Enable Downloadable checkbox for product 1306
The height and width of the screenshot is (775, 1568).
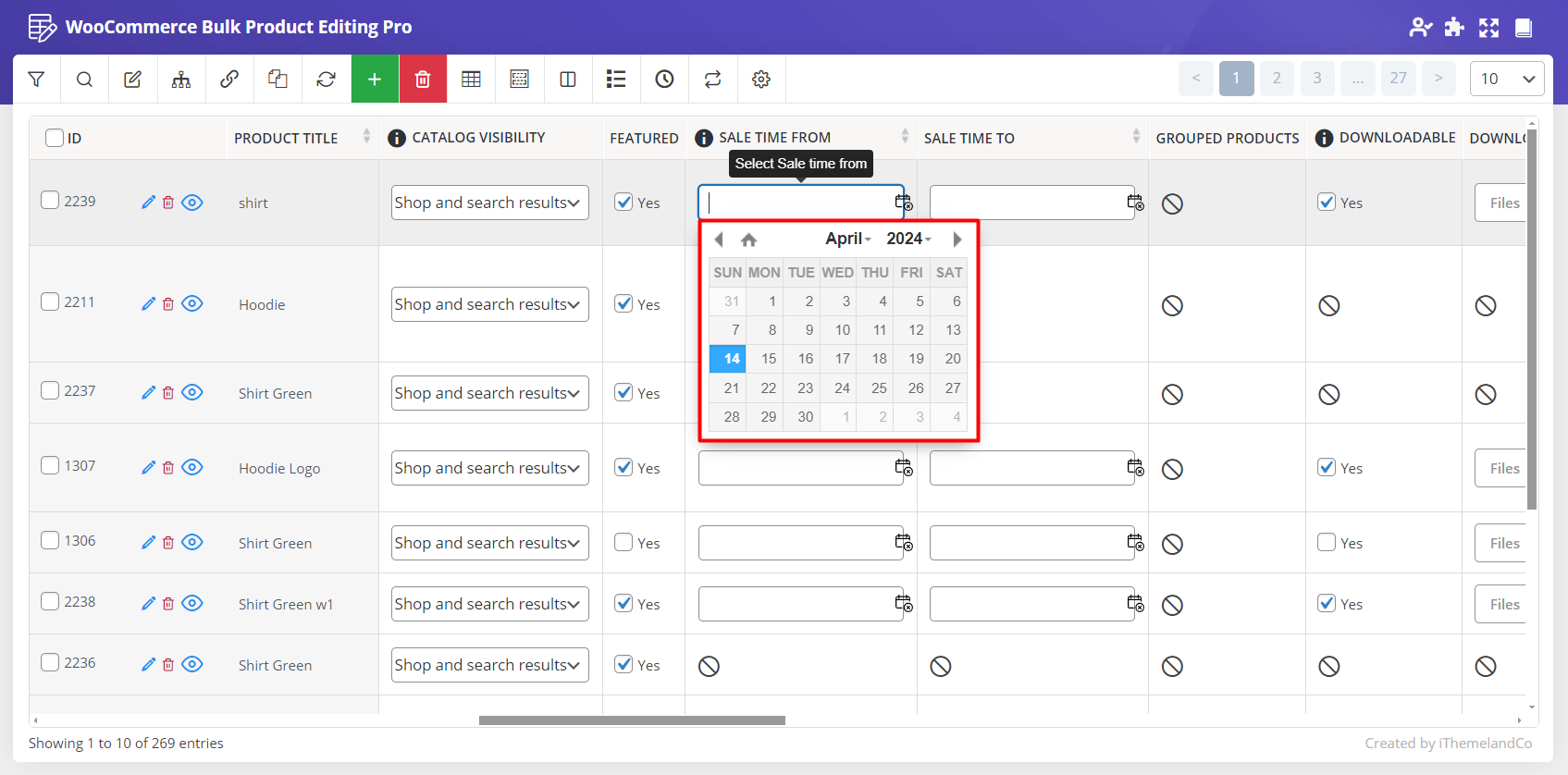coord(1327,543)
